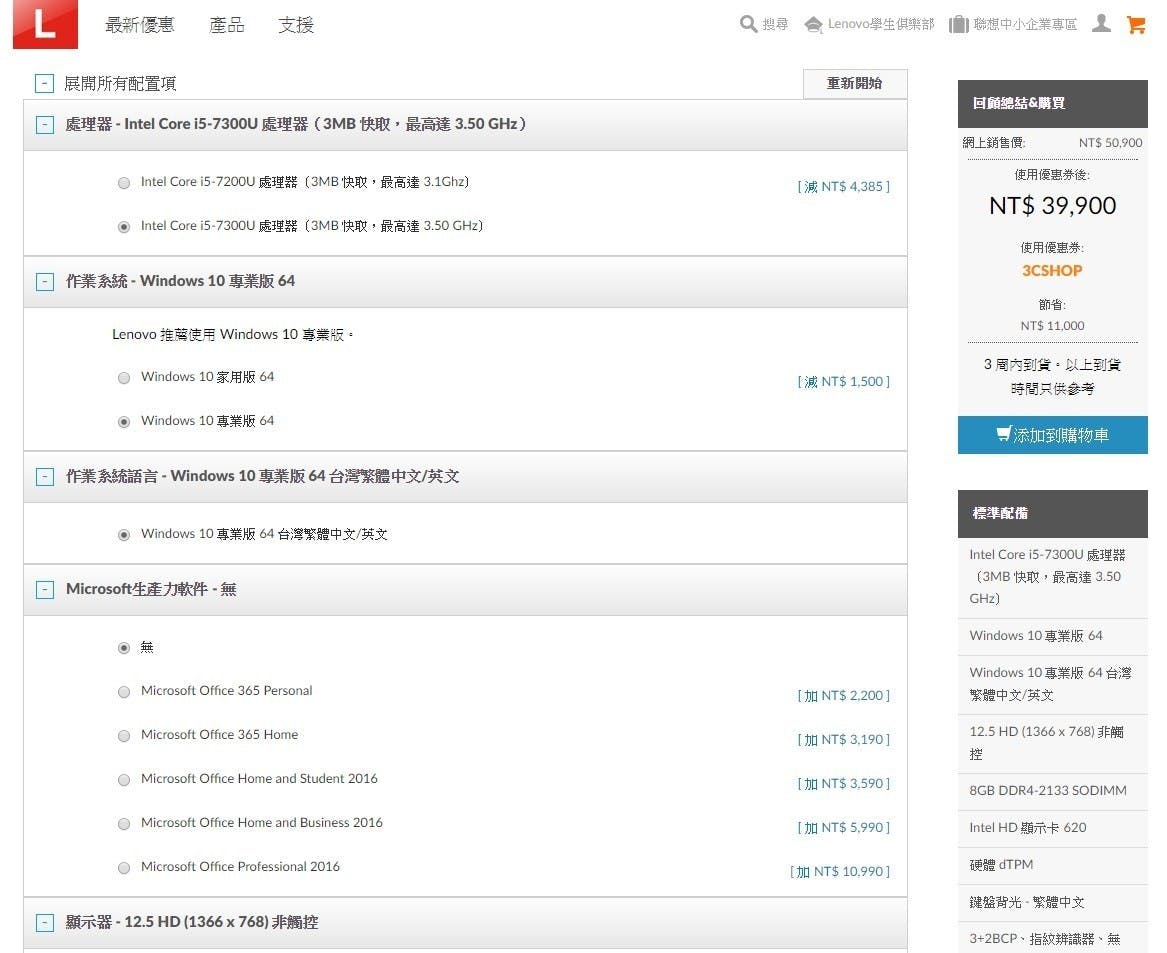Select 無 for Microsoft productivity software
This screenshot has width=1167, height=953.
click(124, 648)
